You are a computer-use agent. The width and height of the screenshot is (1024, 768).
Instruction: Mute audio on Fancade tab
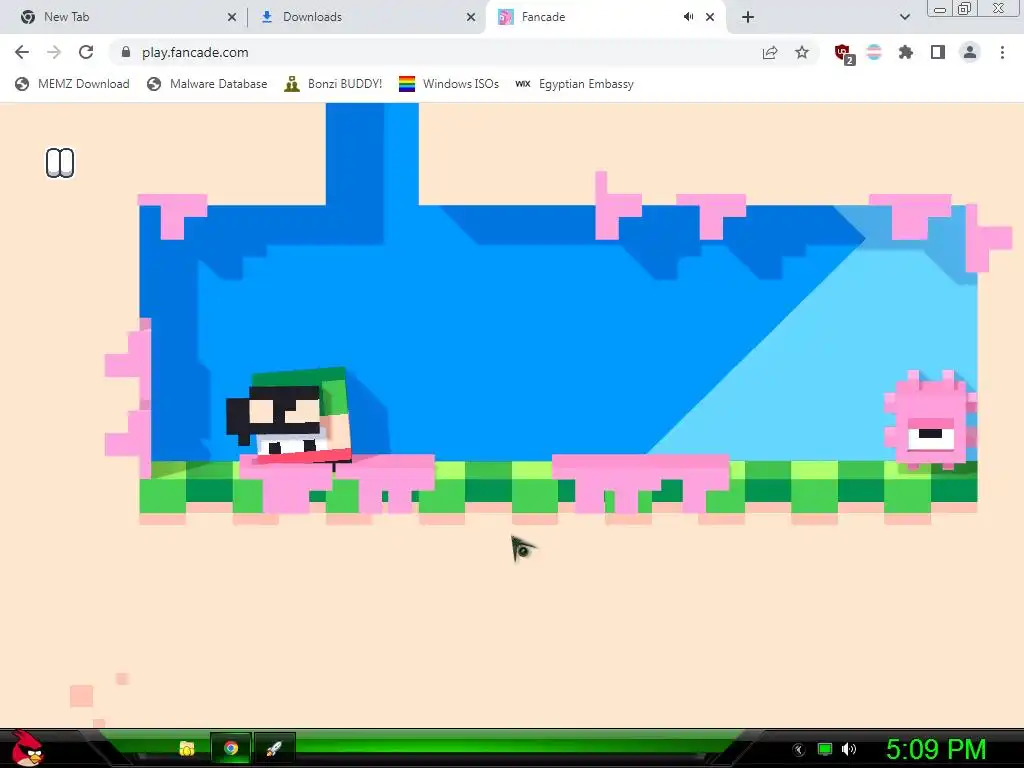[688, 17]
